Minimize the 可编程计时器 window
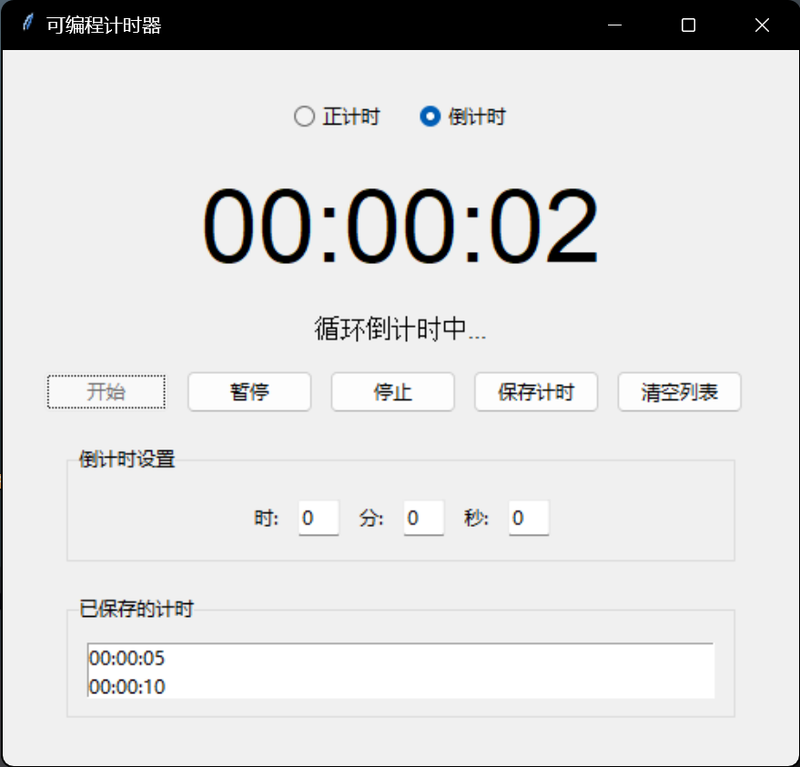Screen dimensions: 800x767 pos(615,25)
